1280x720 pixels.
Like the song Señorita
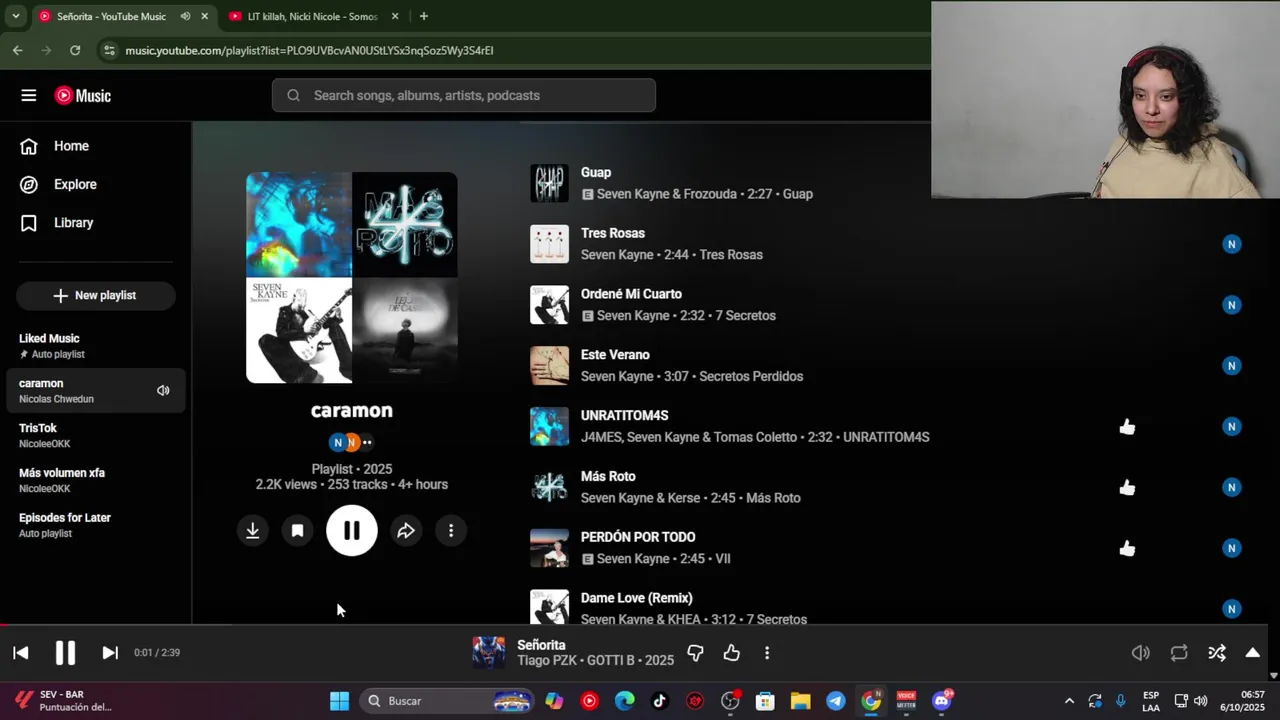(732, 653)
